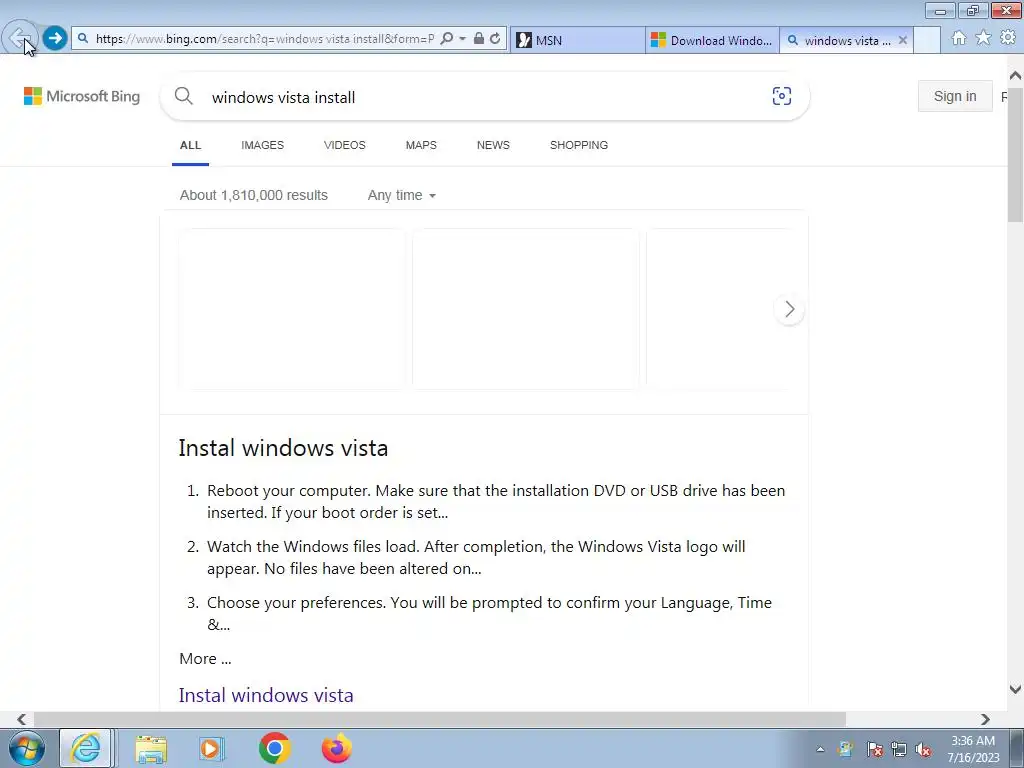Click the Action Center flag tray icon
The height and width of the screenshot is (768, 1024).
[874, 750]
